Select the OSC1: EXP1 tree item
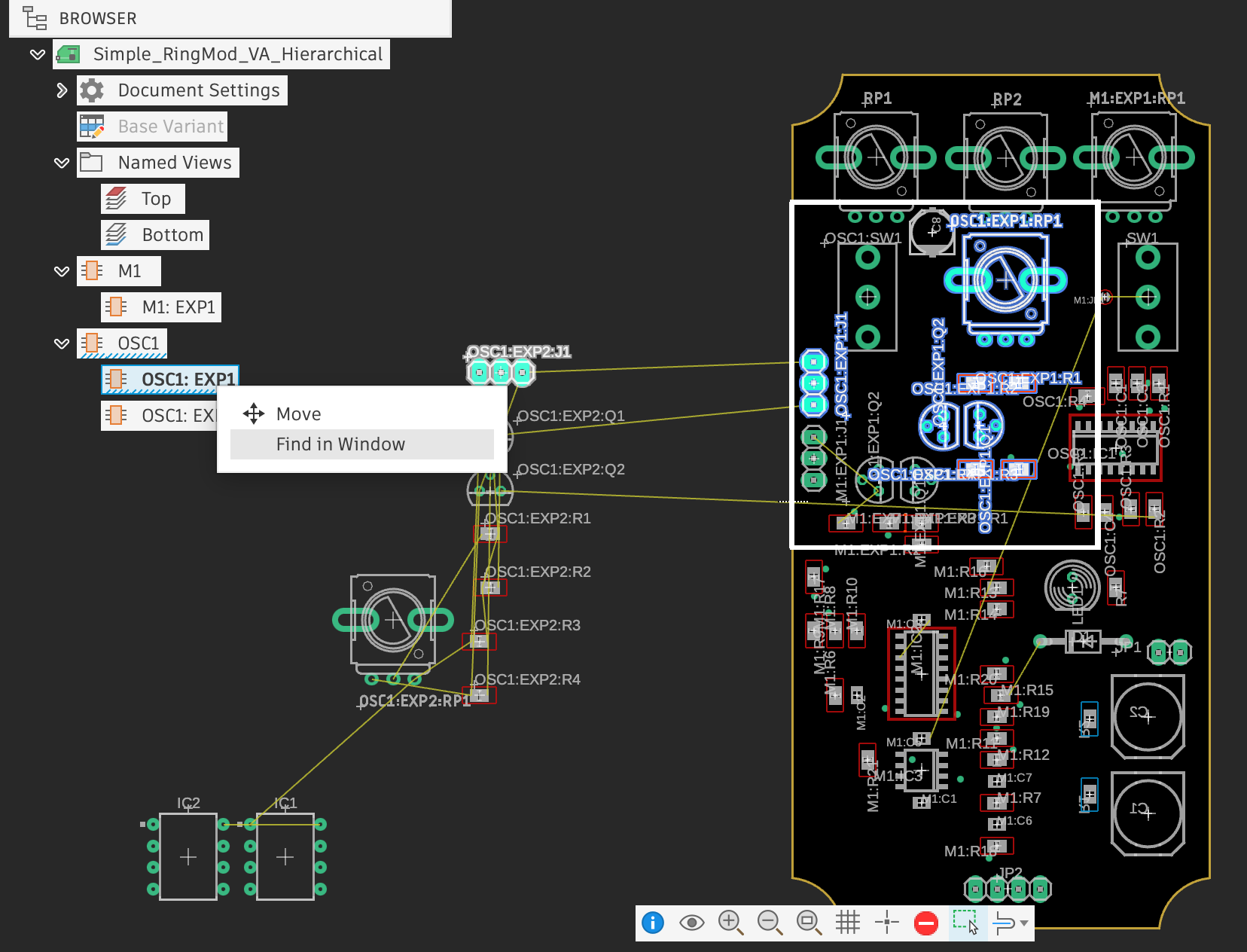The height and width of the screenshot is (952, 1247). pos(170,380)
